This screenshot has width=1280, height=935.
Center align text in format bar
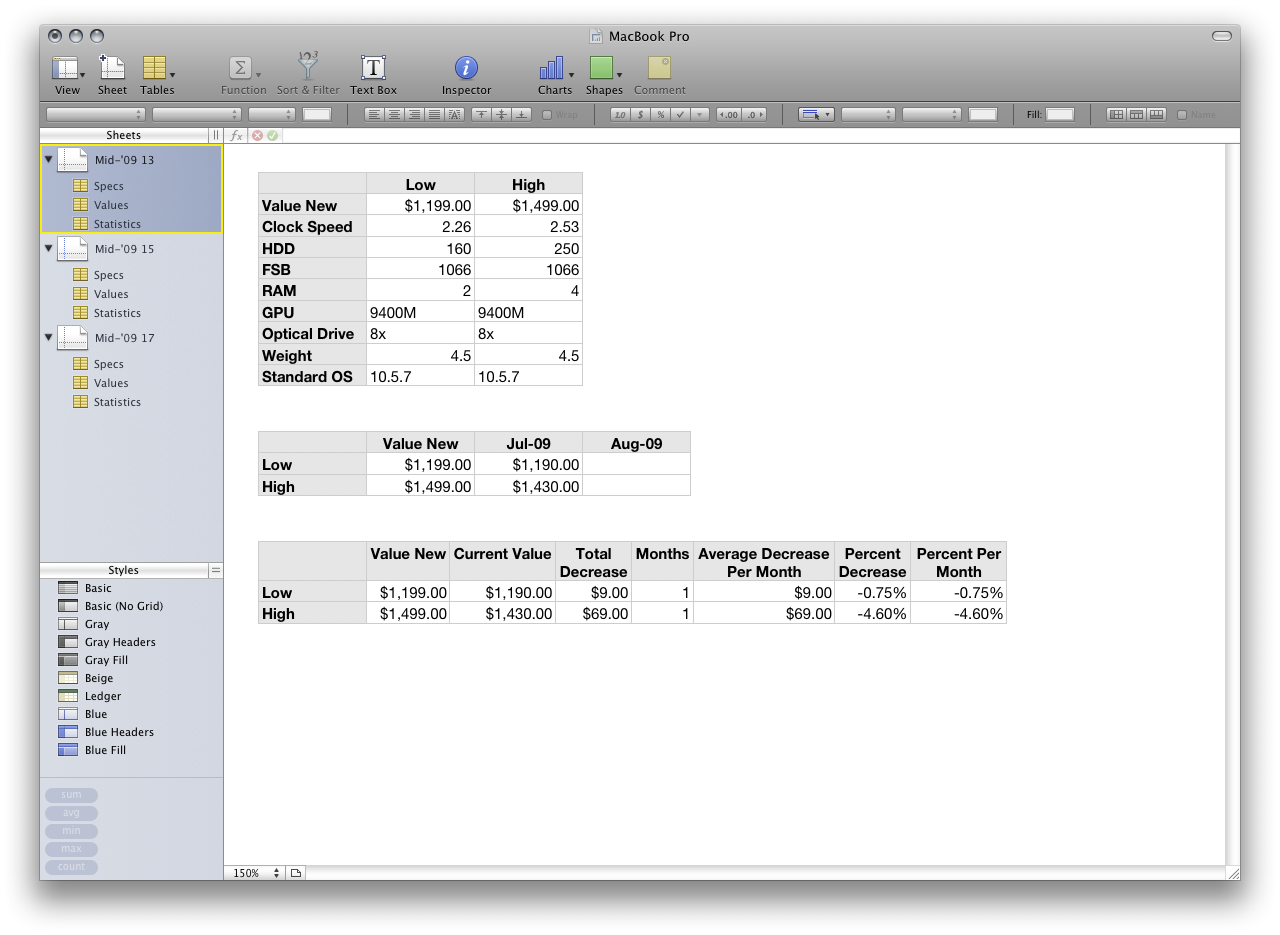pyautogui.click(x=394, y=115)
